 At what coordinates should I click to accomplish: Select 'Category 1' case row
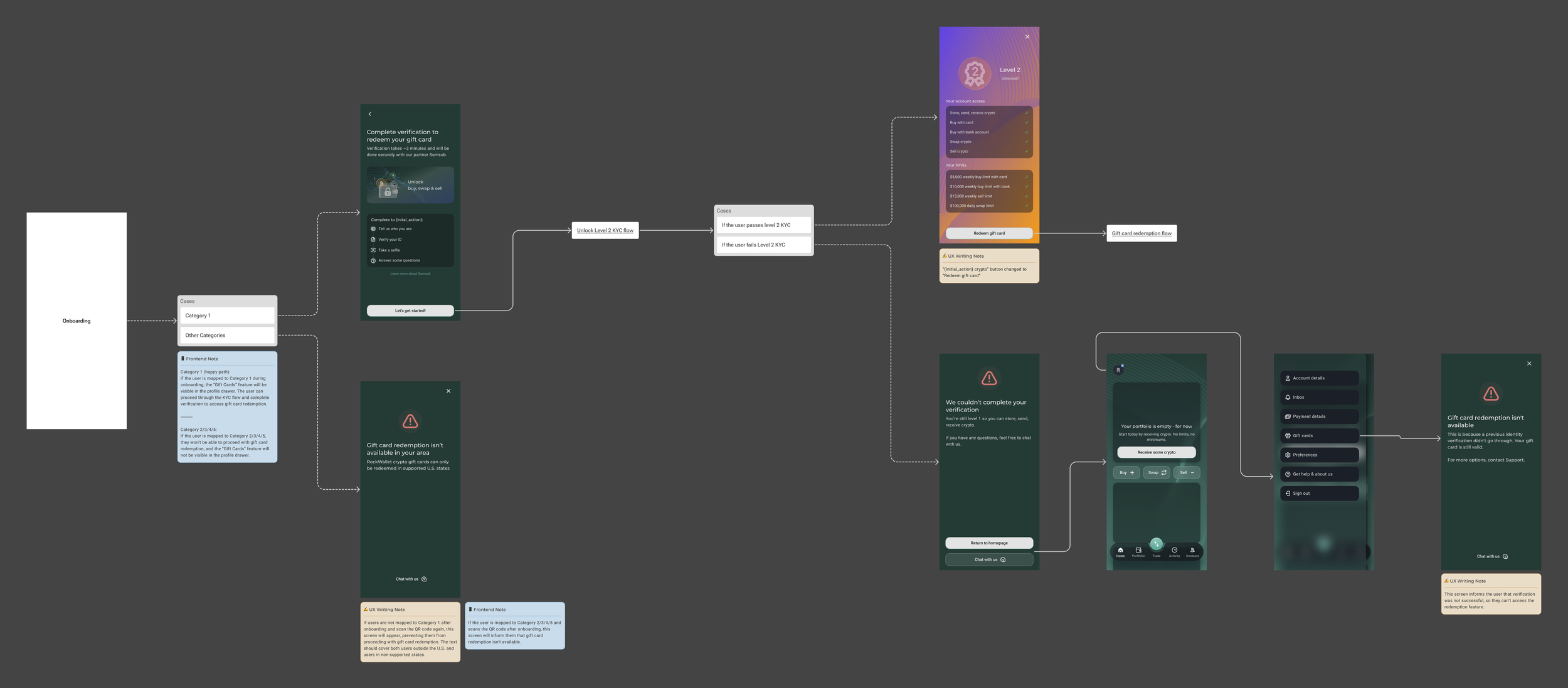[227, 315]
